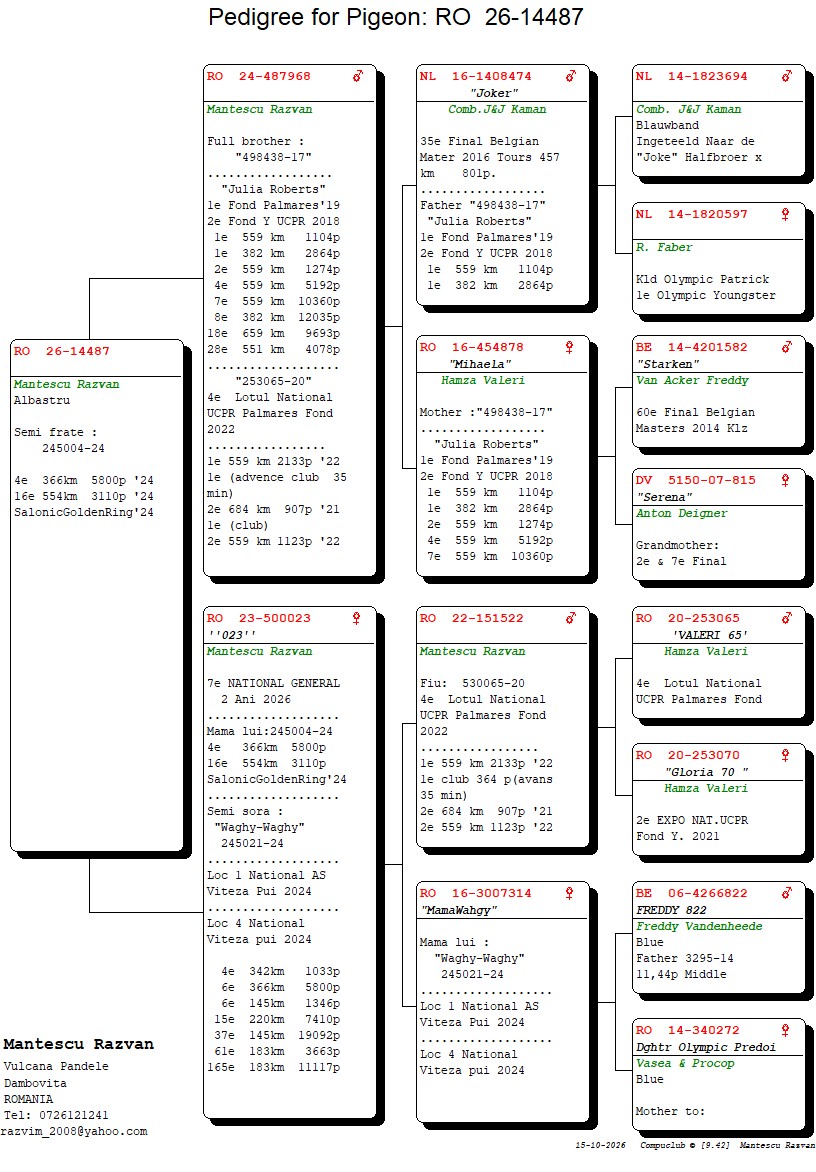The width and height of the screenshot is (816, 1172).
Task: Click the female symbol on the "MamaWahgy" card
Action: tap(569, 893)
